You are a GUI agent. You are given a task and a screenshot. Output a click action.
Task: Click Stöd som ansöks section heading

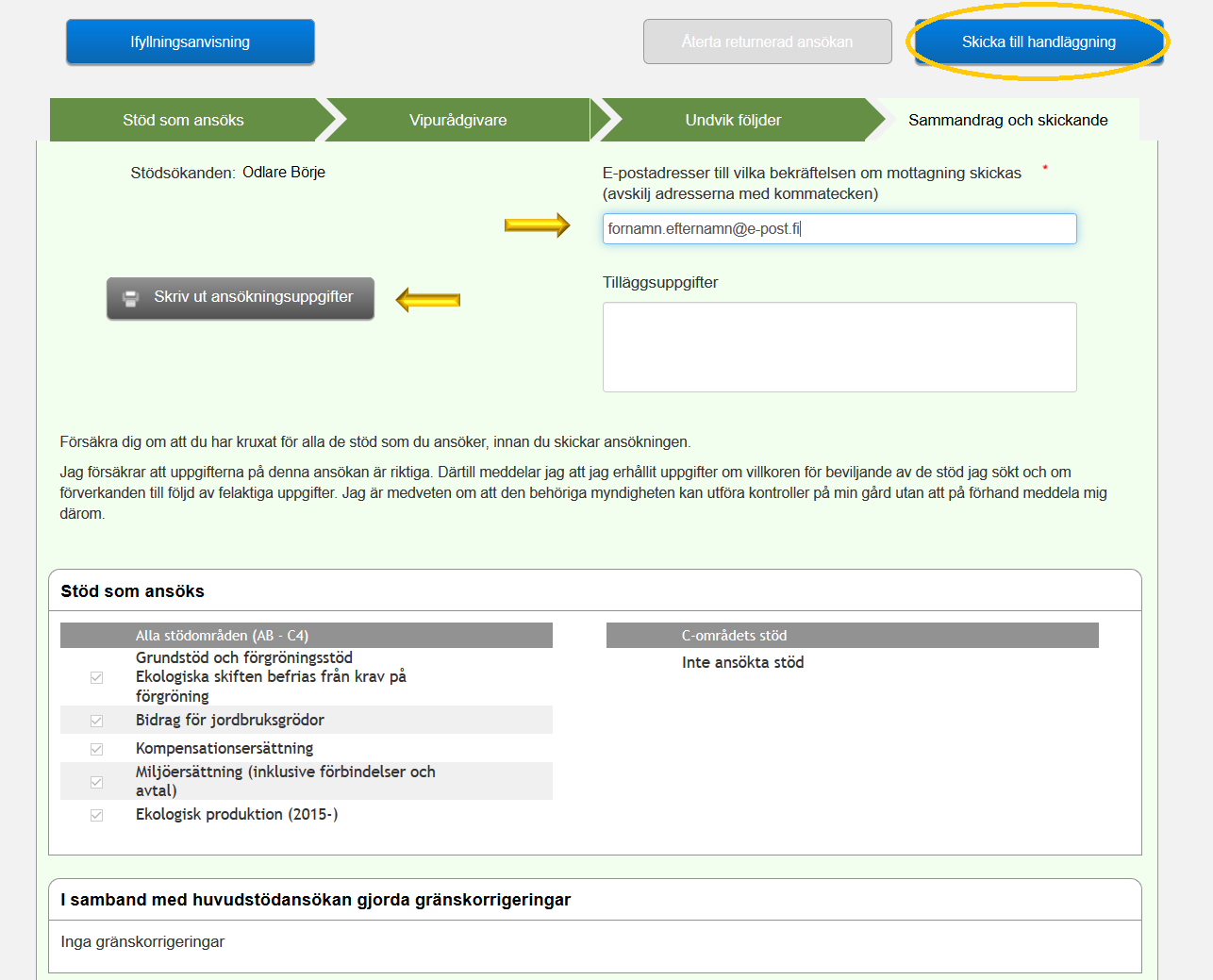132,591
